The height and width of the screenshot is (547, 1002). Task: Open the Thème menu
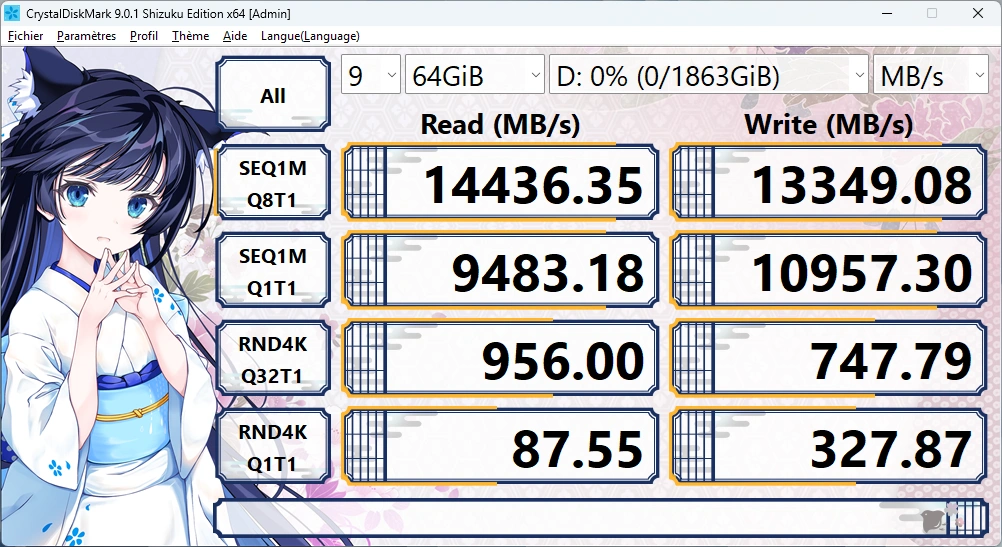point(190,36)
